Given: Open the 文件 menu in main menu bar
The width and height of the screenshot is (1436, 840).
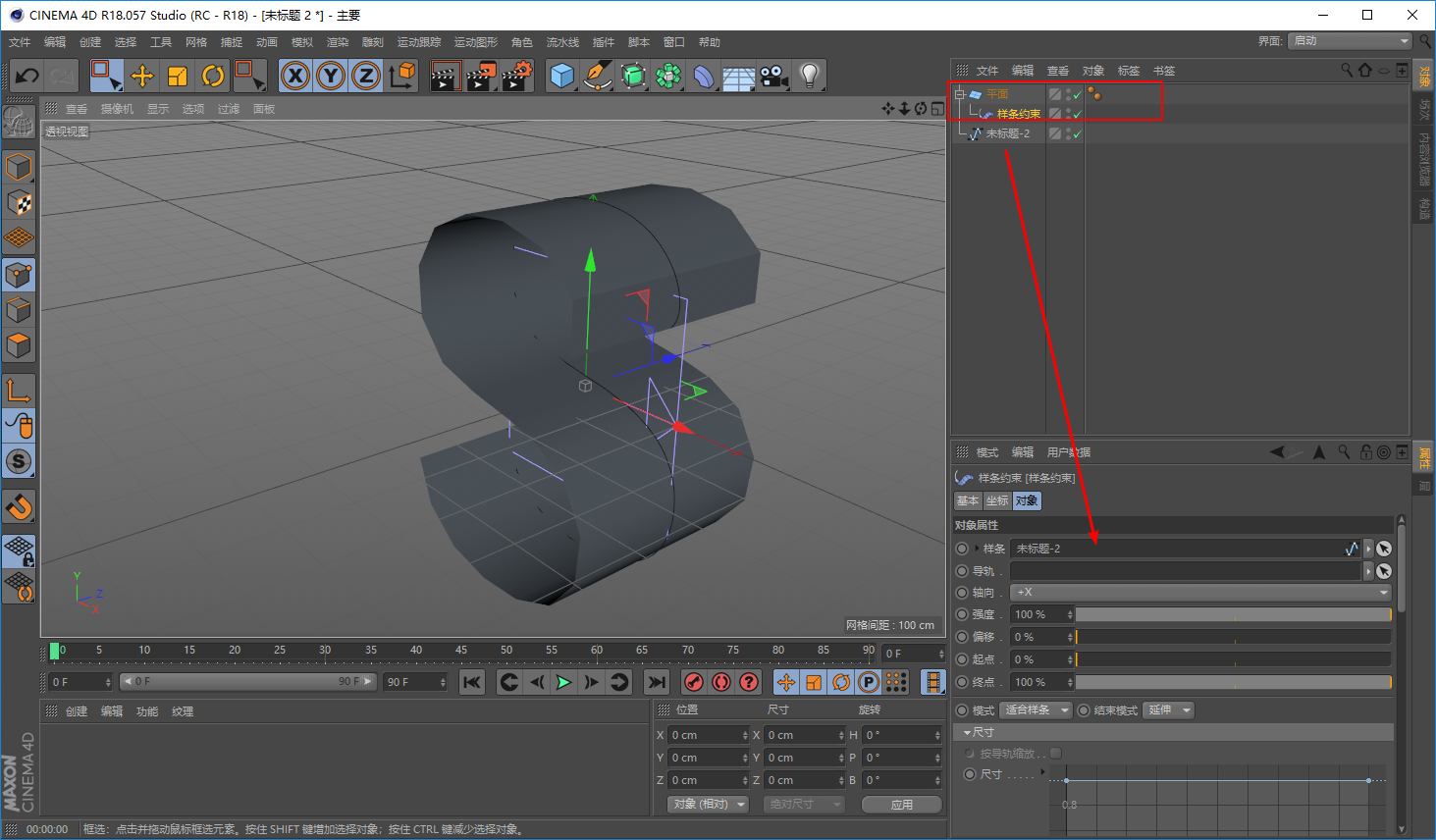Looking at the screenshot, I should click(x=20, y=42).
